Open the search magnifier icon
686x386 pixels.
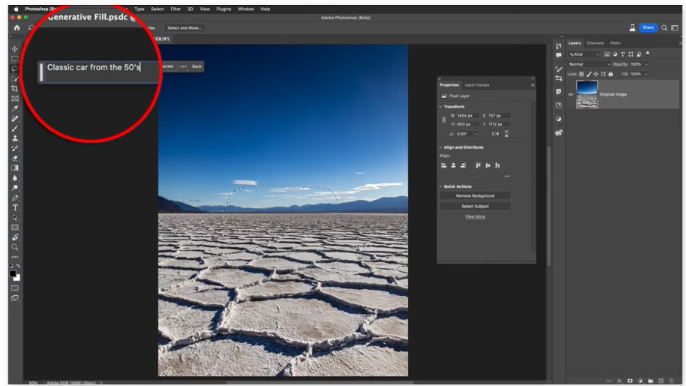(x=664, y=28)
